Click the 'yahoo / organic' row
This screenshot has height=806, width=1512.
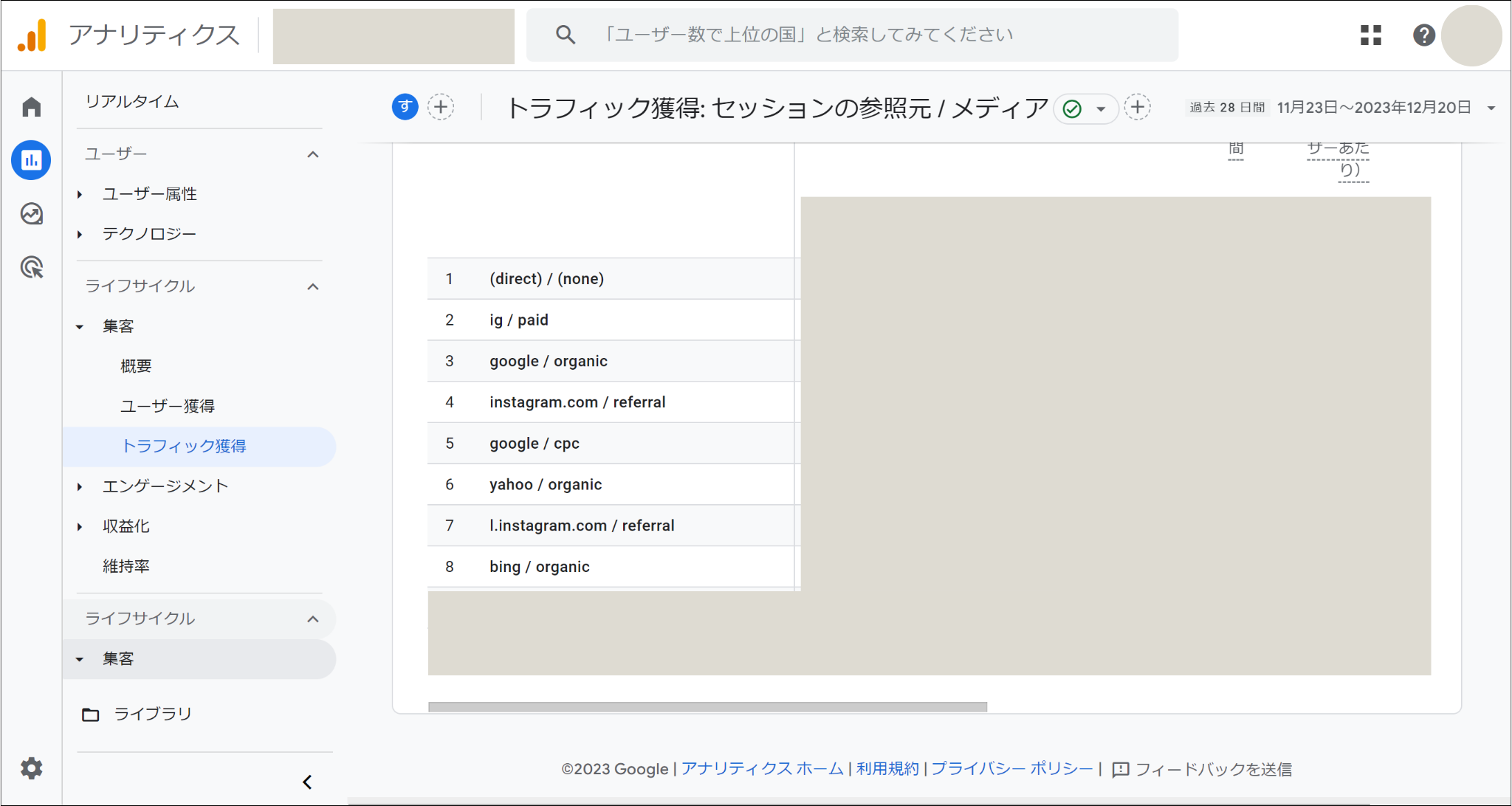(614, 484)
